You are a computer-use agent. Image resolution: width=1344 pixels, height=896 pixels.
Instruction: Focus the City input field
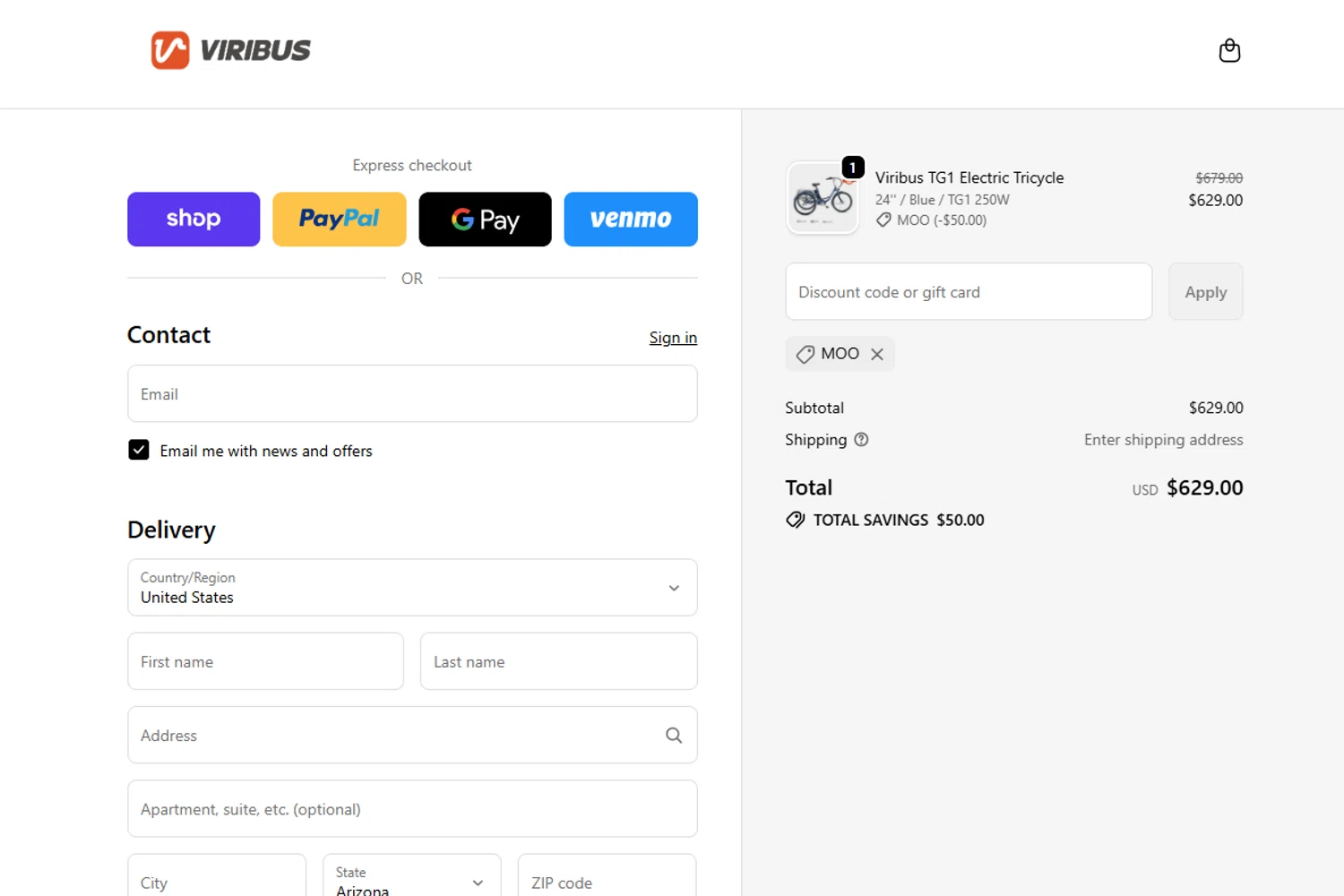(216, 881)
